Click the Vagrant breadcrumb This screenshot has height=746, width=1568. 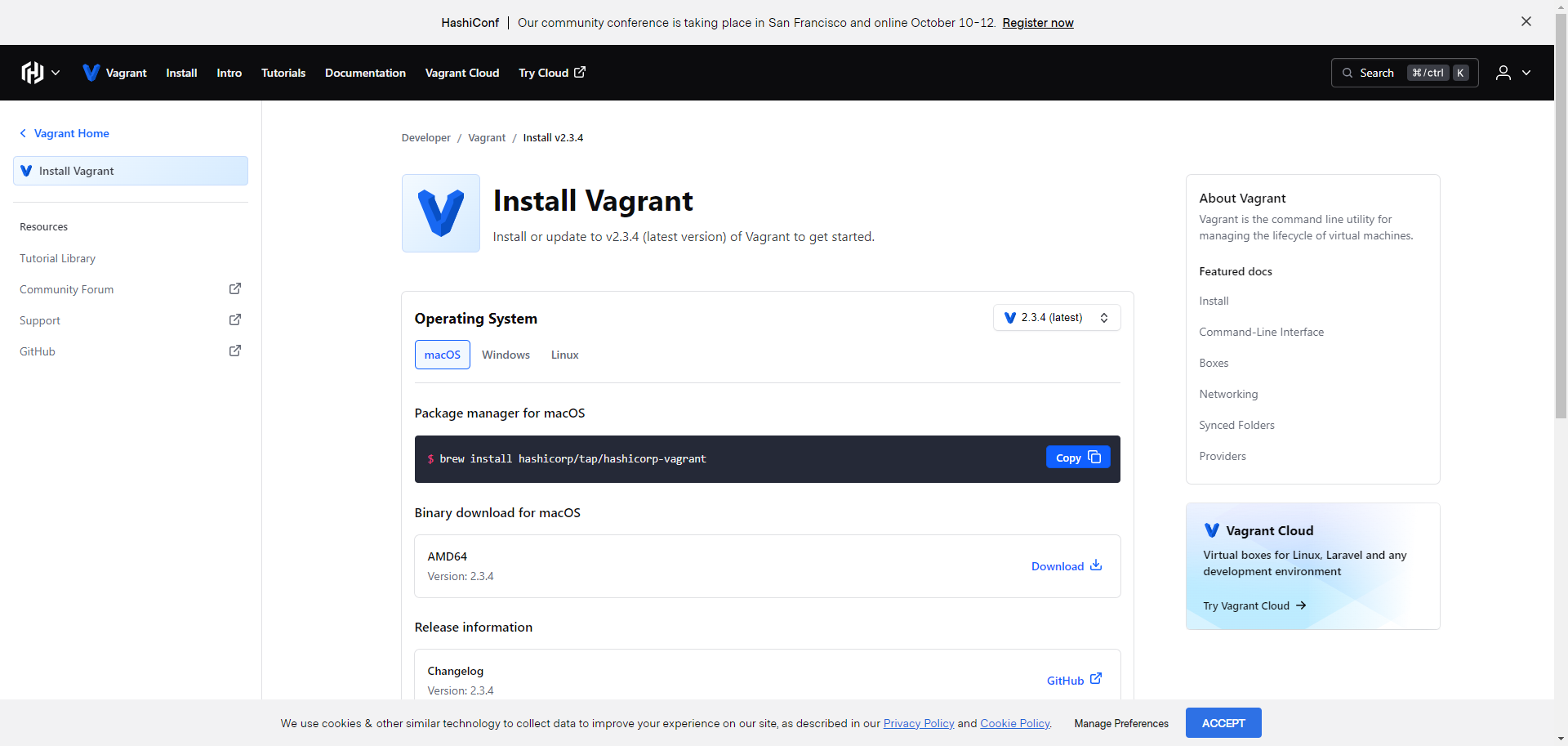(x=487, y=138)
